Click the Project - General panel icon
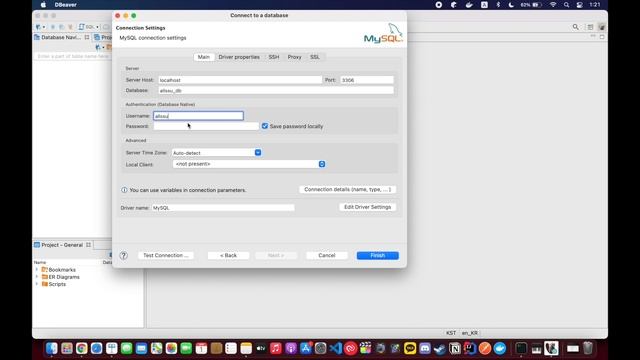Screen dimensions: 640x360 point(37,245)
